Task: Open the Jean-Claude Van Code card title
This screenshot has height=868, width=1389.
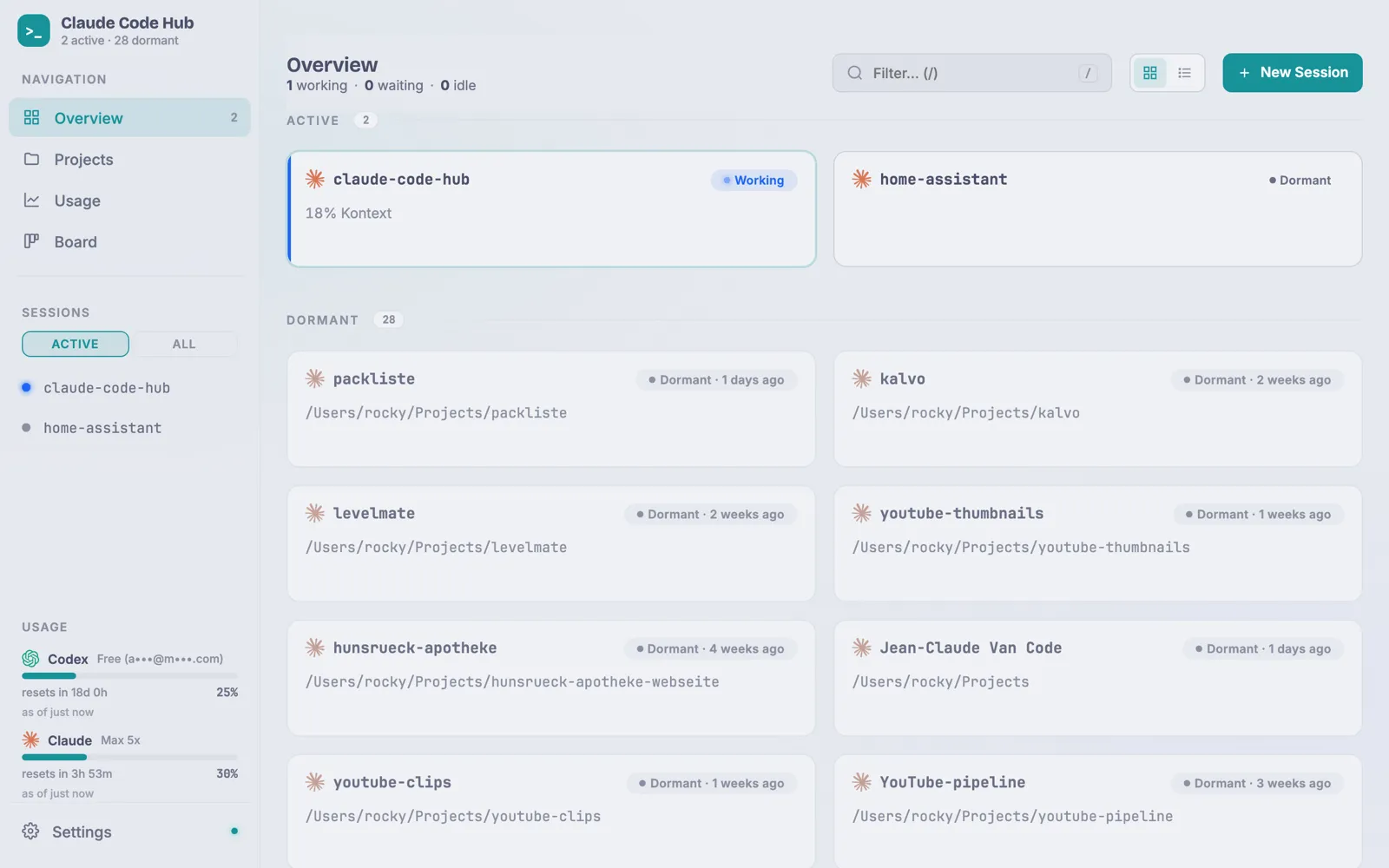Action: [x=971, y=648]
